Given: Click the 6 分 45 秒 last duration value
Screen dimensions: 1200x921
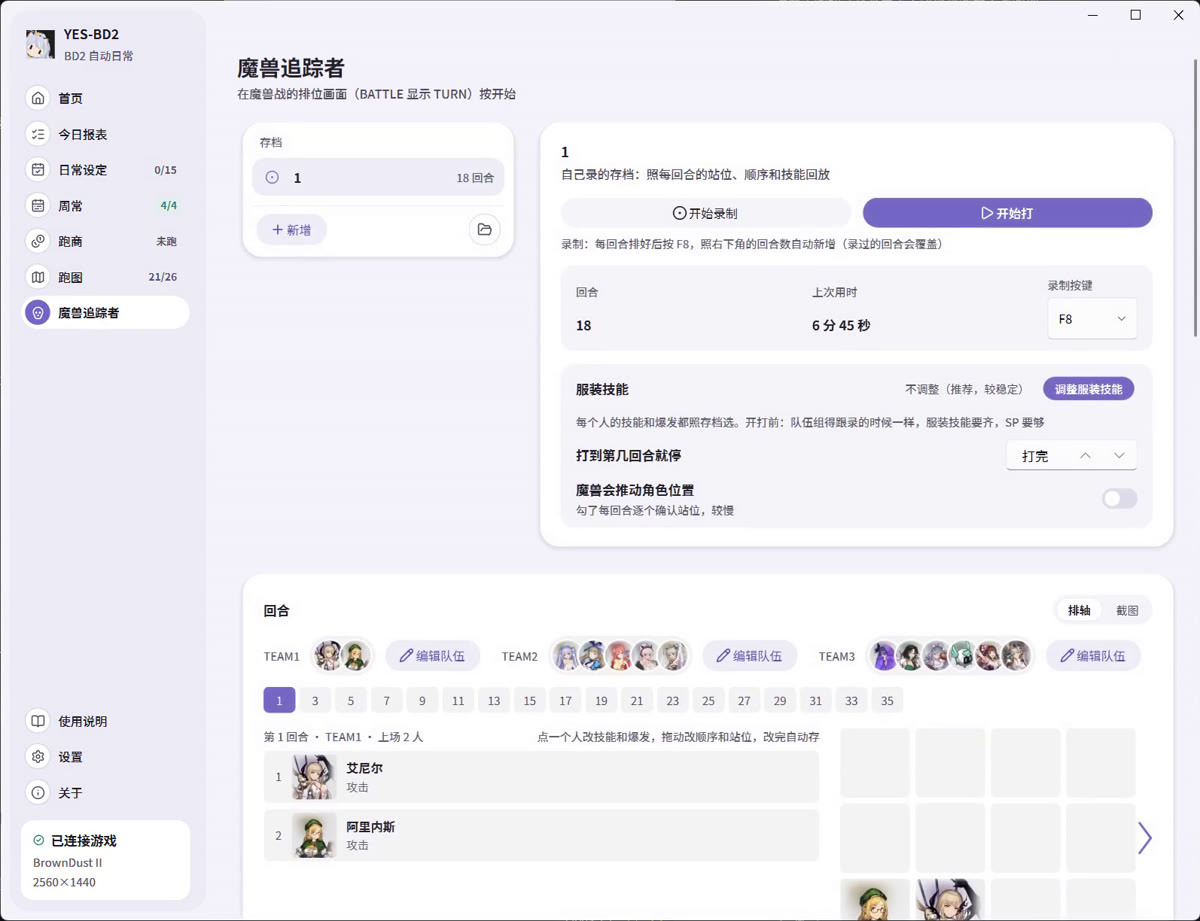Looking at the screenshot, I should [841, 325].
